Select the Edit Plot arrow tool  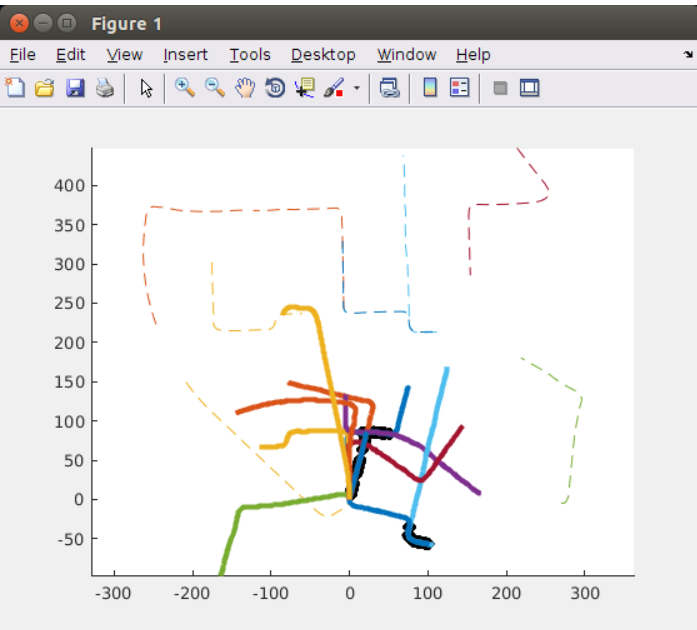146,88
